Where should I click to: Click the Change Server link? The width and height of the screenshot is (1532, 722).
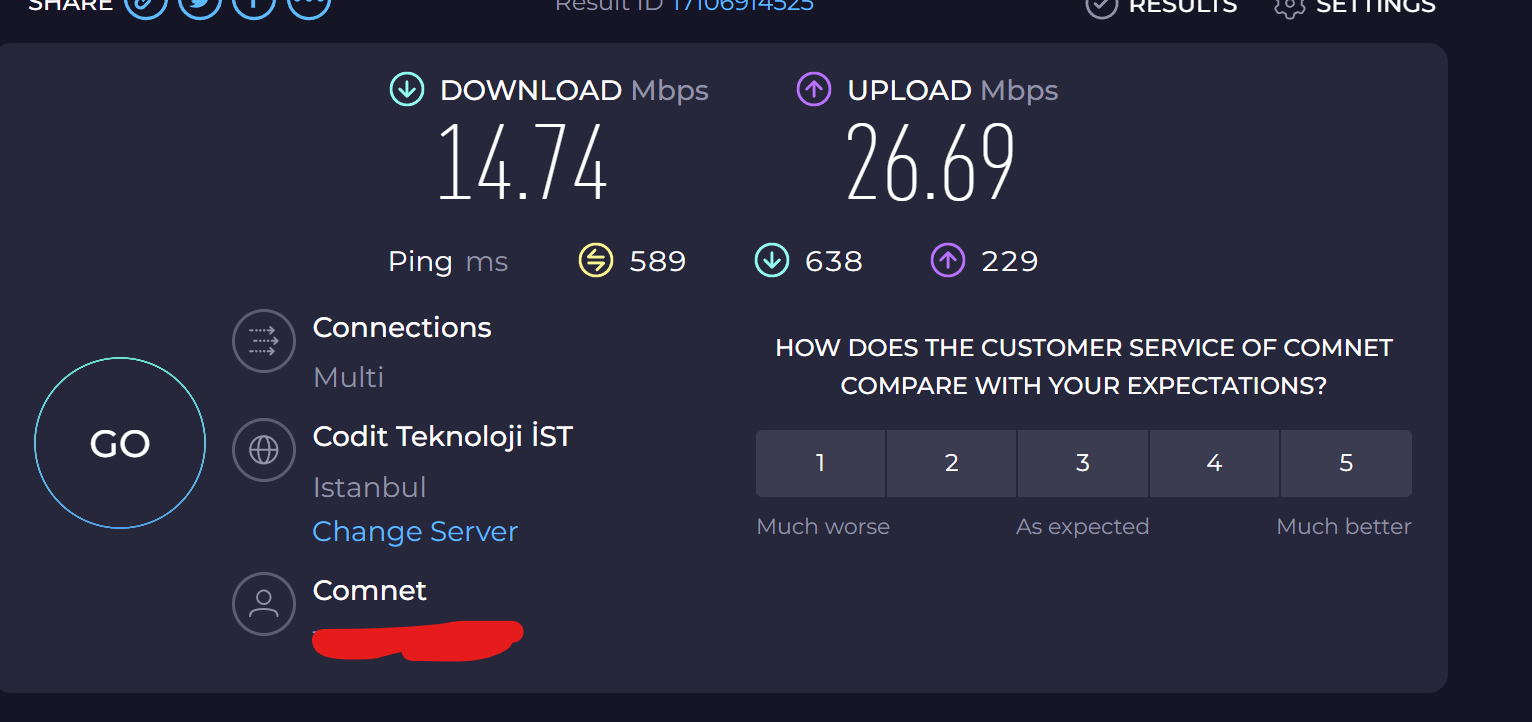point(415,531)
